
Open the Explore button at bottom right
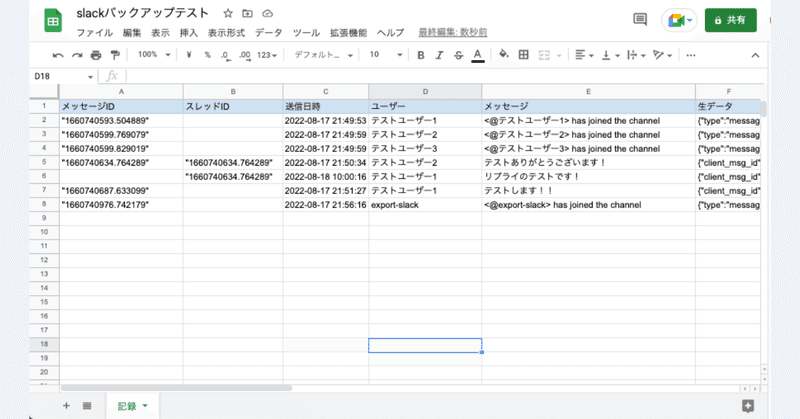pos(748,406)
